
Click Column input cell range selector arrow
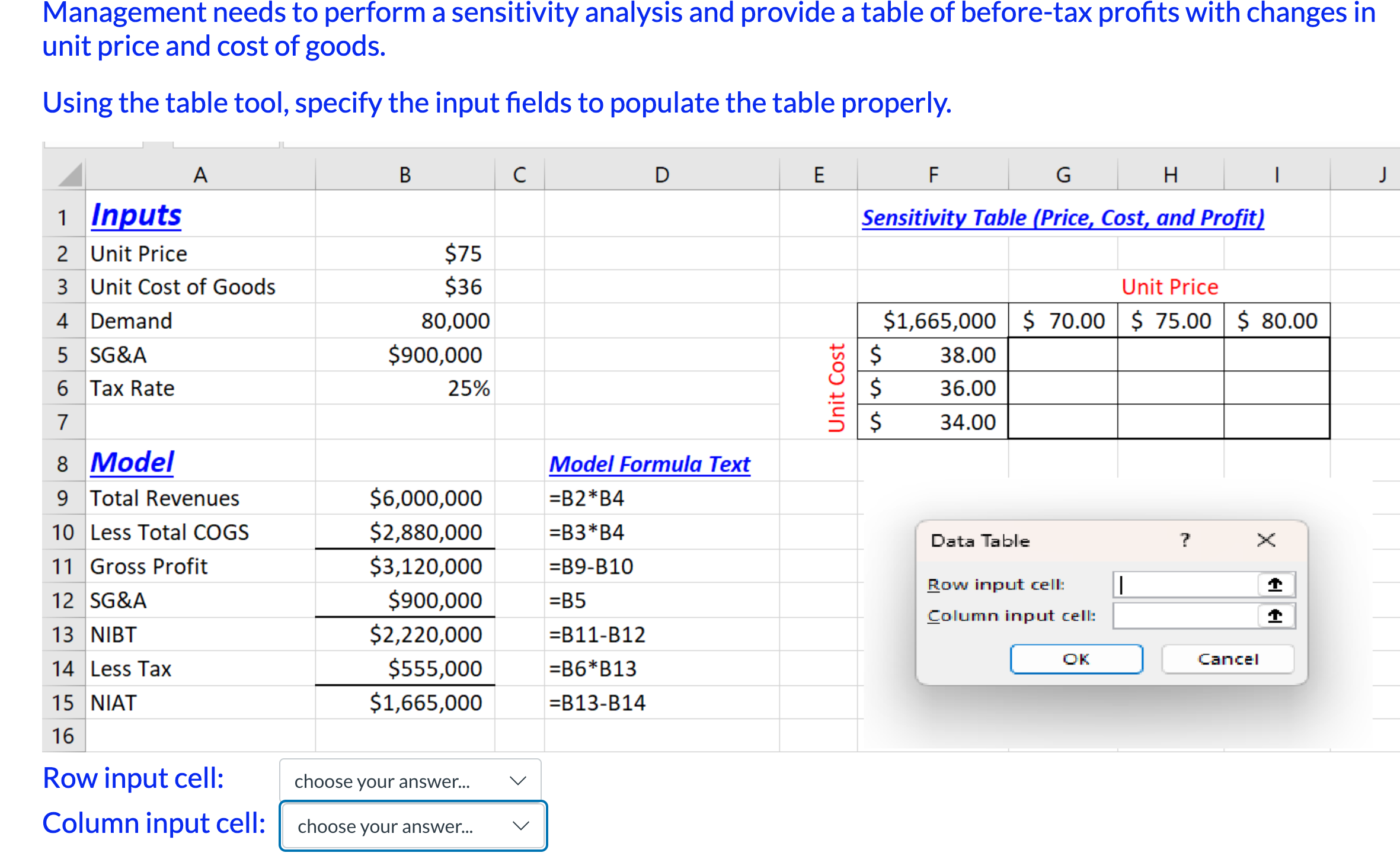[x=1274, y=616]
